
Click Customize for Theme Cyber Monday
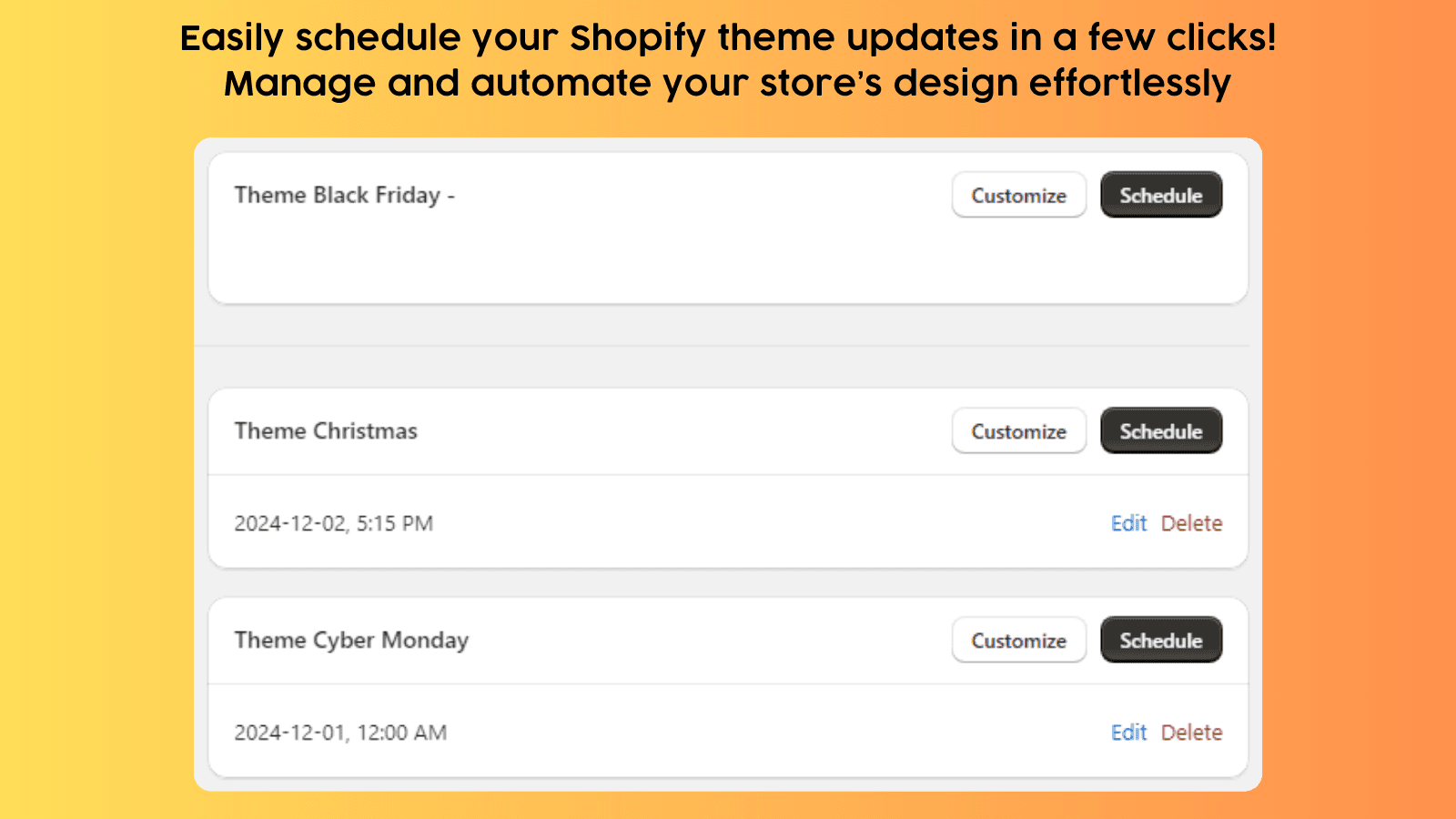point(1018,640)
